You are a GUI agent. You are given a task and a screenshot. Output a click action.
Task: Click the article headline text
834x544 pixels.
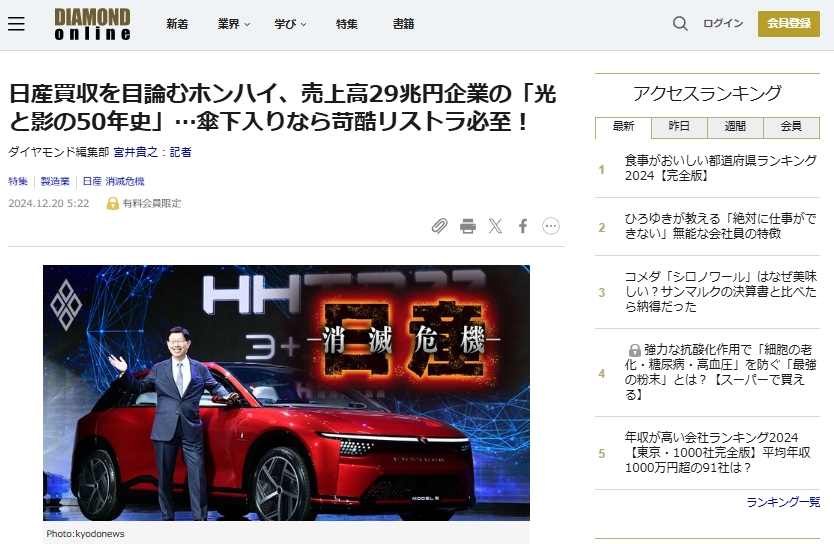[x=282, y=108]
